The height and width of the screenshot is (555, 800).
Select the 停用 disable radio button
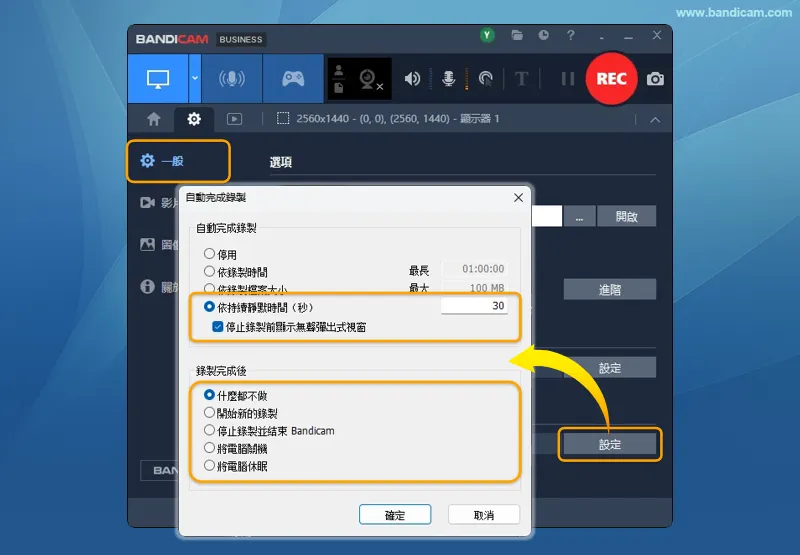point(209,254)
